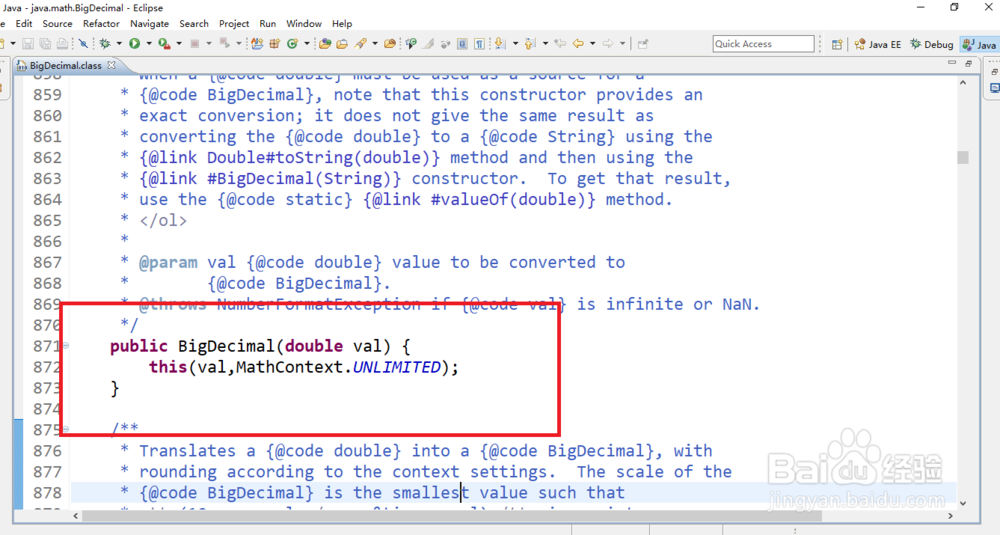Click the New Java Project icon
This screenshot has height=535, width=1000.
point(257,43)
